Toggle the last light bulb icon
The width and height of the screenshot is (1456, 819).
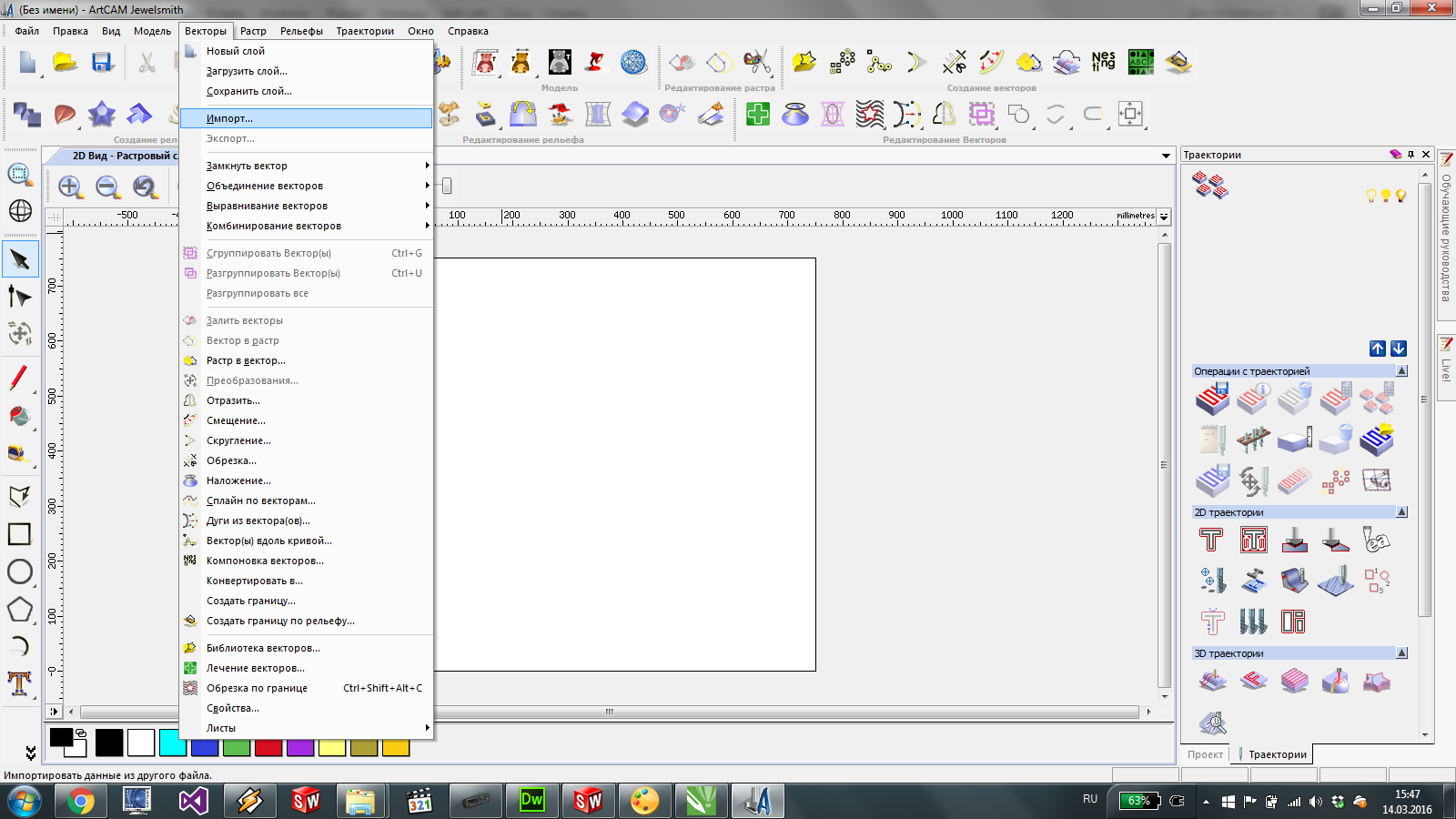coord(1400,196)
